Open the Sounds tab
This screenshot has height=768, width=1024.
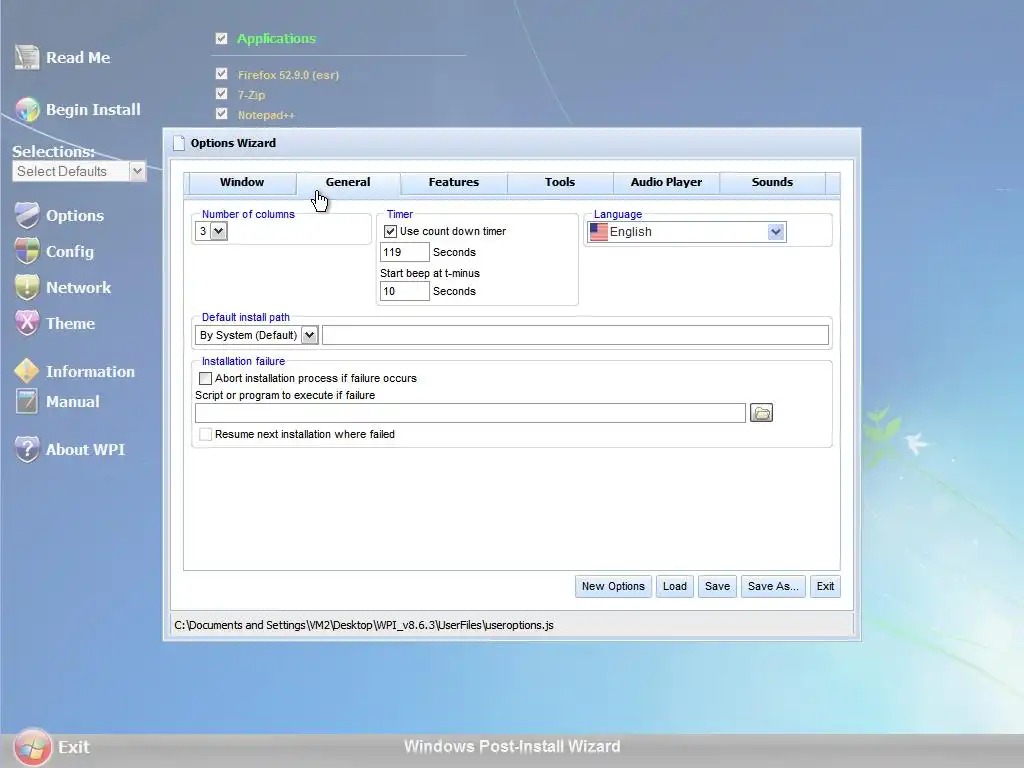(x=772, y=182)
